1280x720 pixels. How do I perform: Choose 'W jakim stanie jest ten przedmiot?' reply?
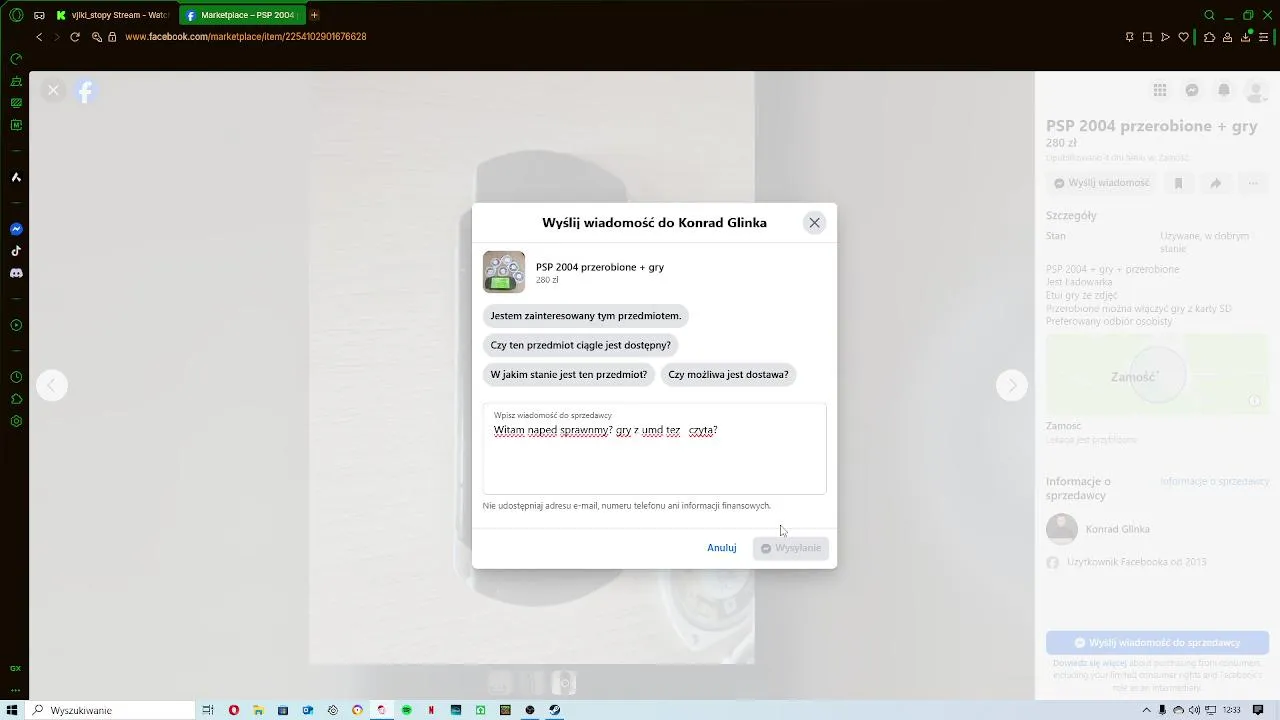(x=569, y=375)
